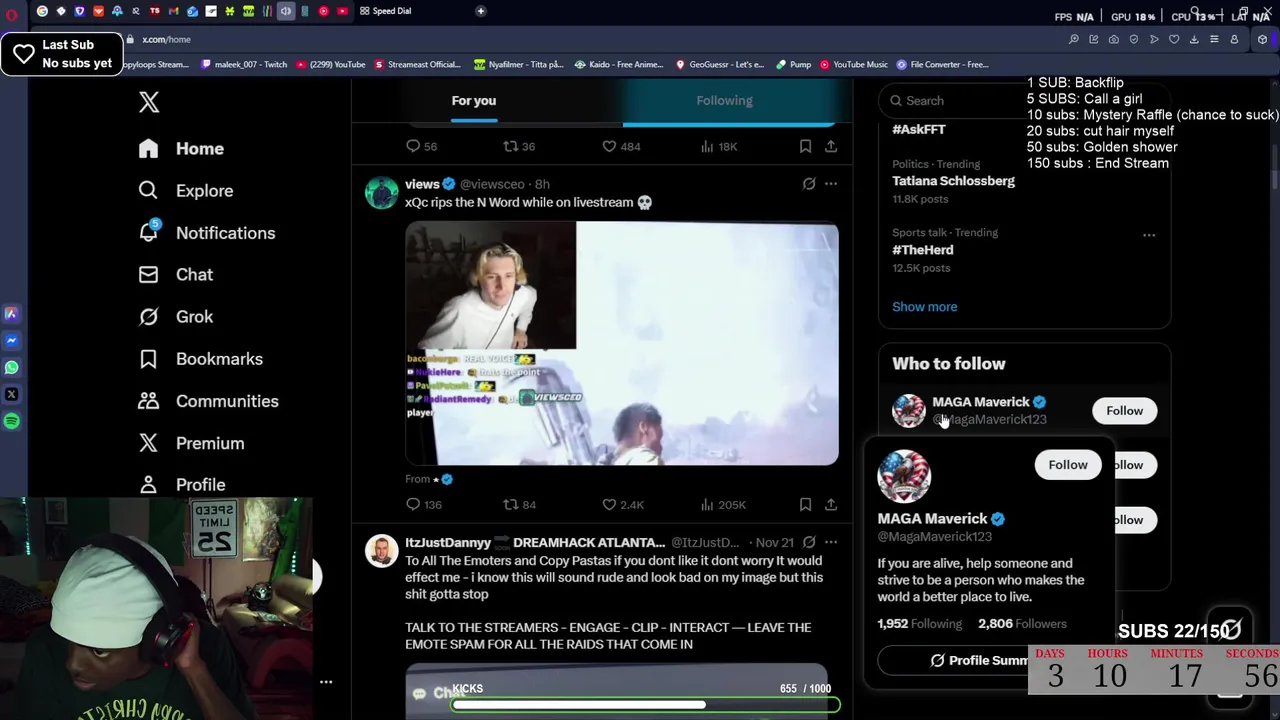Open Messenger in Opera sidebar
This screenshot has width=1280, height=720.
click(x=12, y=340)
